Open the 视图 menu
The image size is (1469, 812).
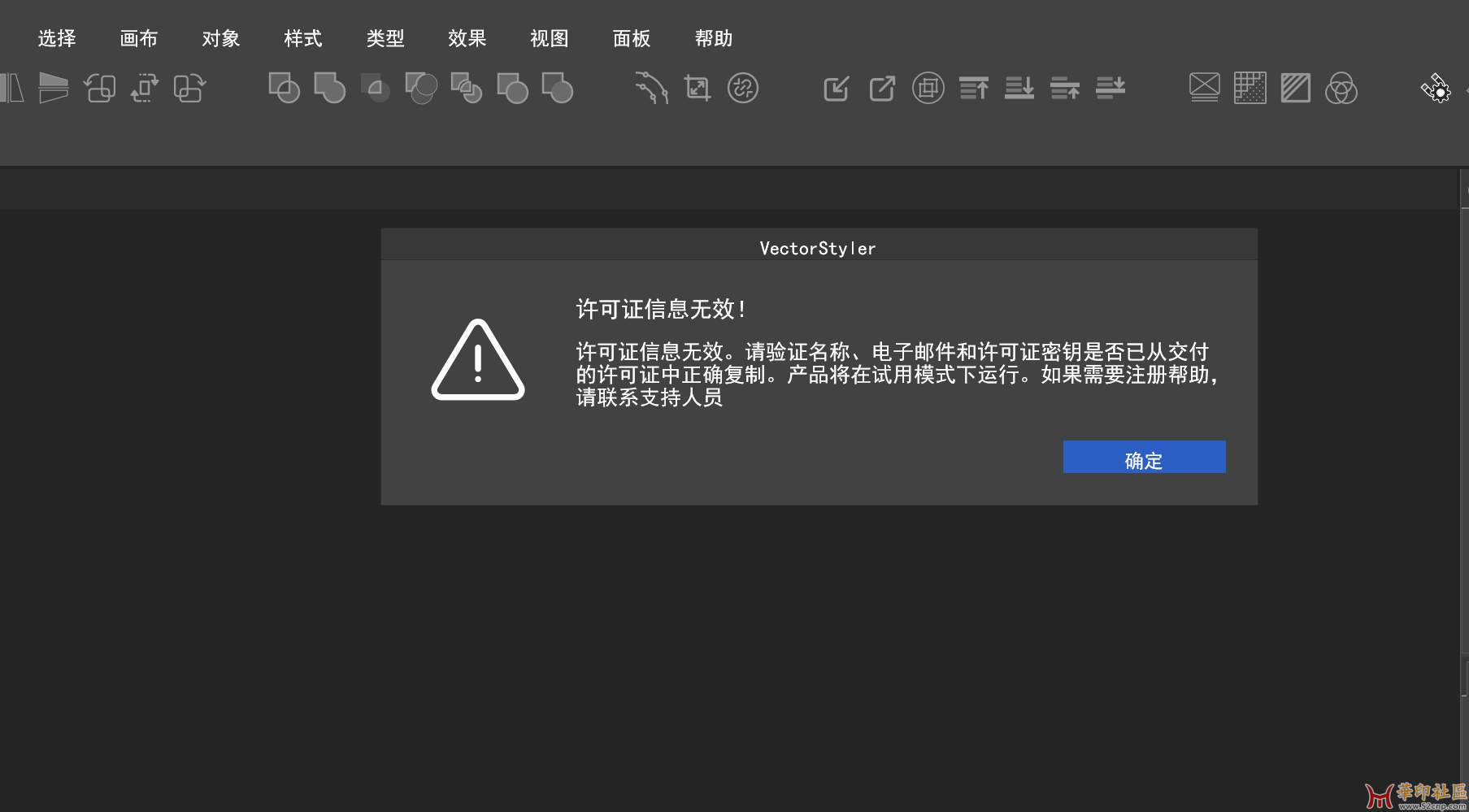[x=550, y=38]
